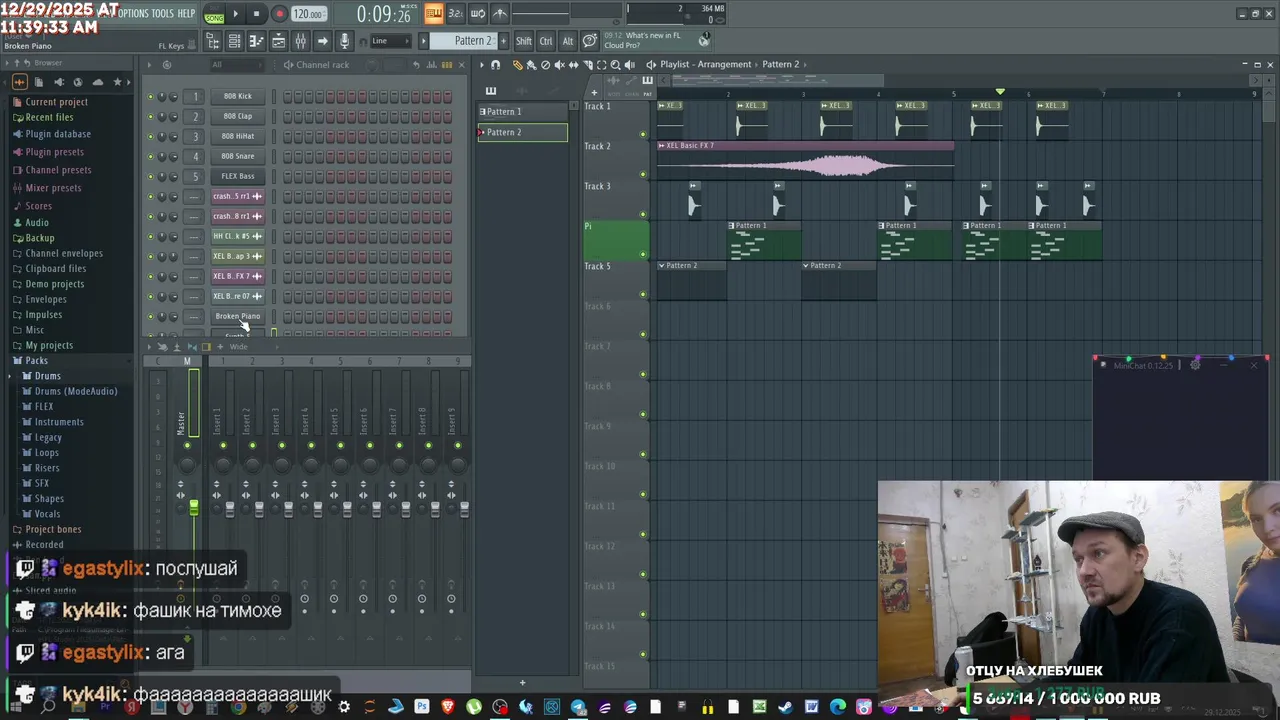Screen dimensions: 1280x720
Task: Mute playlist Track 3
Action: [643, 214]
